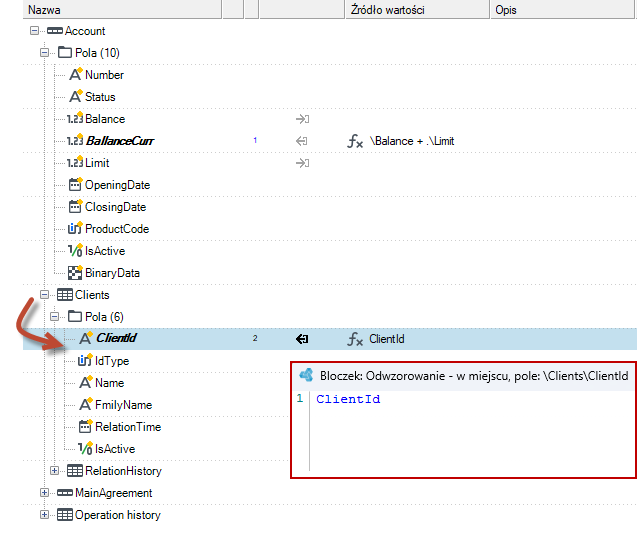The height and width of the screenshot is (558, 637).
Task: Click the order number 1 in BallanceCurr row
Action: [x=255, y=140]
